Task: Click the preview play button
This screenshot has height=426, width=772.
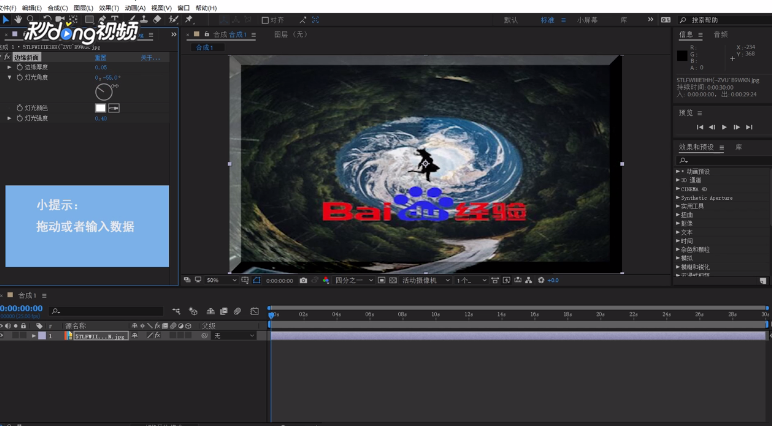Action: click(x=724, y=127)
